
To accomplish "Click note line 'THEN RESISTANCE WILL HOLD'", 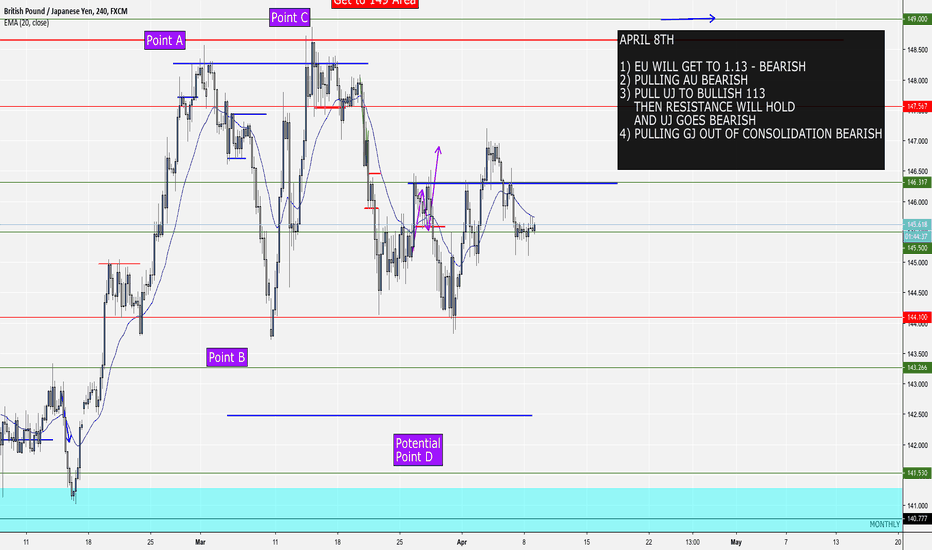I will [714, 107].
